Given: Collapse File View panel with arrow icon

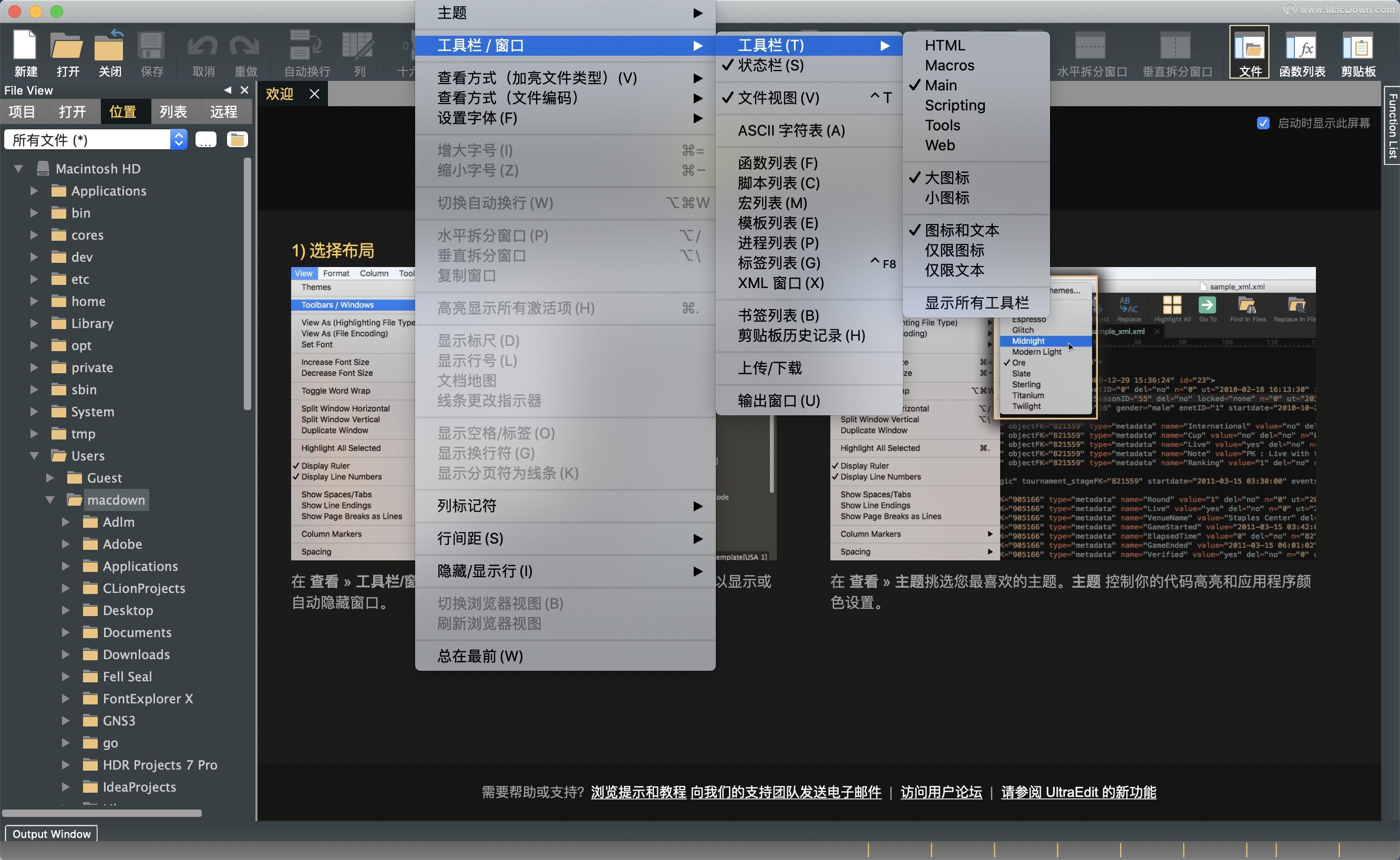Looking at the screenshot, I should tap(228, 90).
